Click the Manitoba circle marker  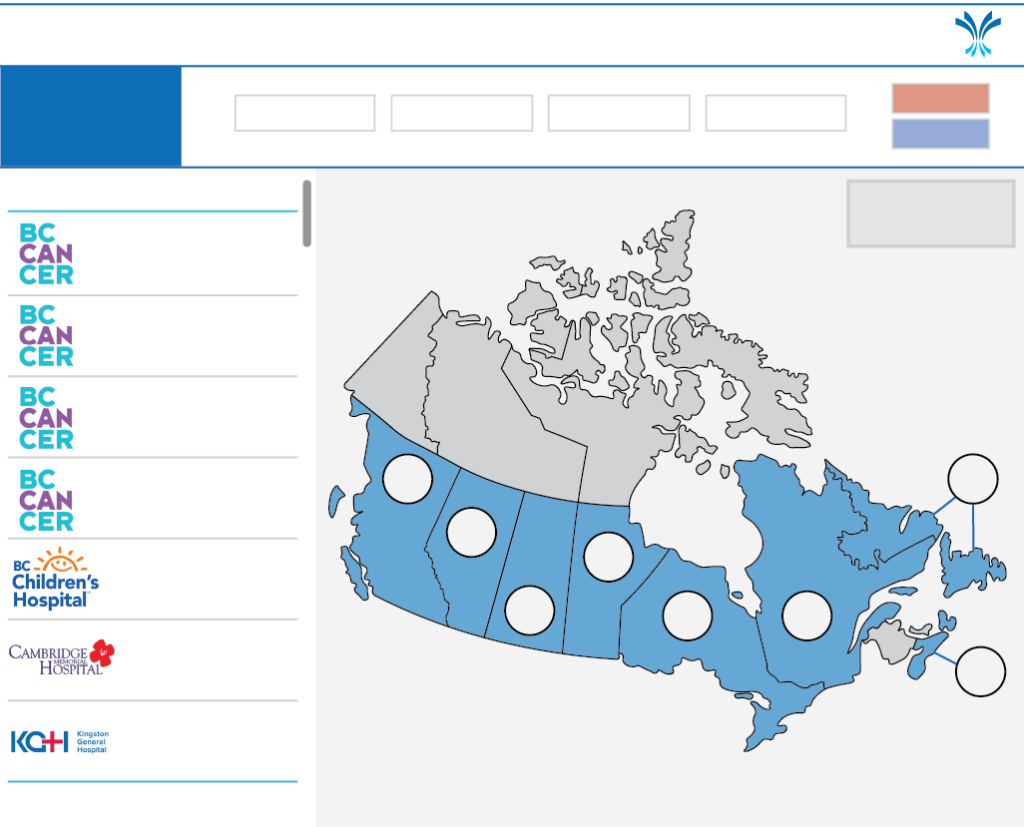(609, 557)
